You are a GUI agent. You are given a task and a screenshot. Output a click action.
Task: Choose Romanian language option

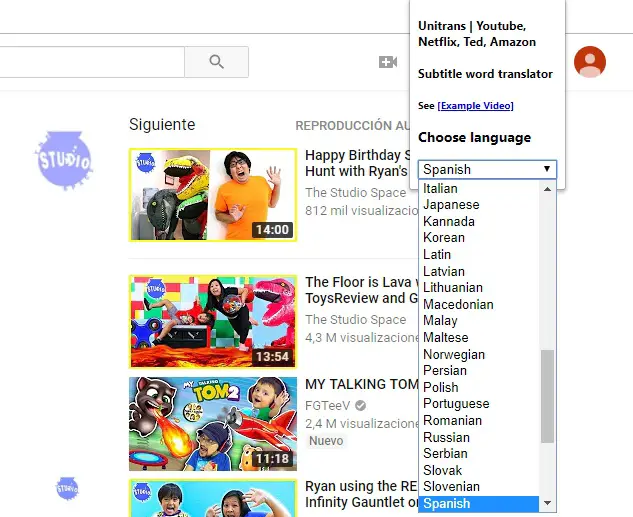(x=479, y=421)
